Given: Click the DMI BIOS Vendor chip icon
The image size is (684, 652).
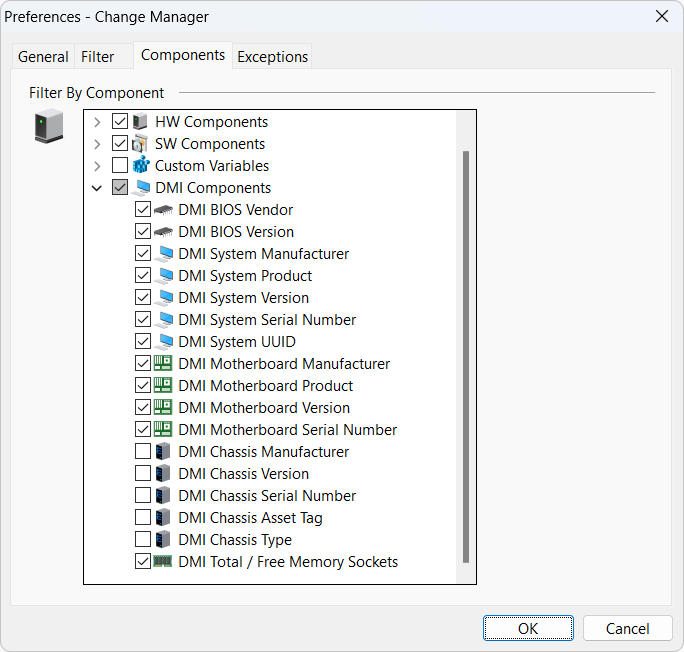Looking at the screenshot, I should pos(163,210).
